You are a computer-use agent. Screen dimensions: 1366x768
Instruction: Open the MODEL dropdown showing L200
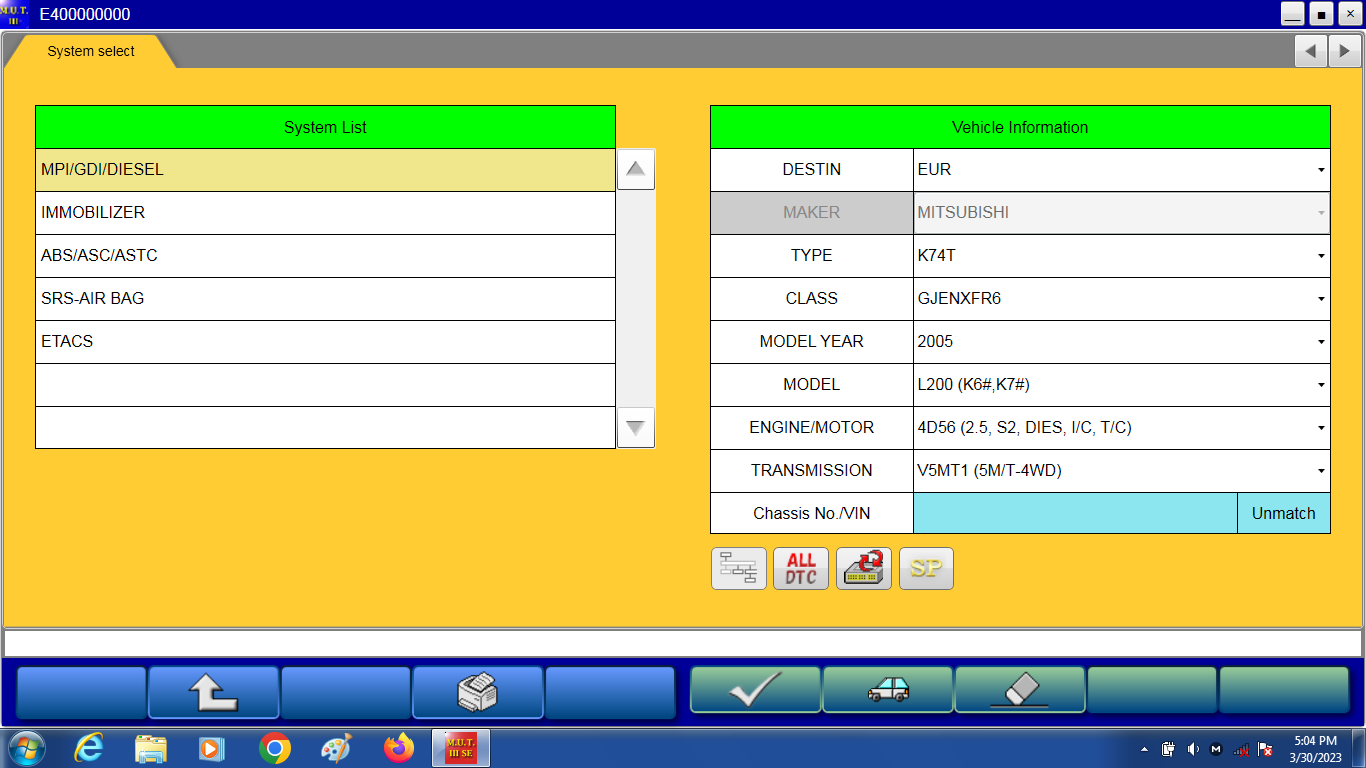point(1121,385)
